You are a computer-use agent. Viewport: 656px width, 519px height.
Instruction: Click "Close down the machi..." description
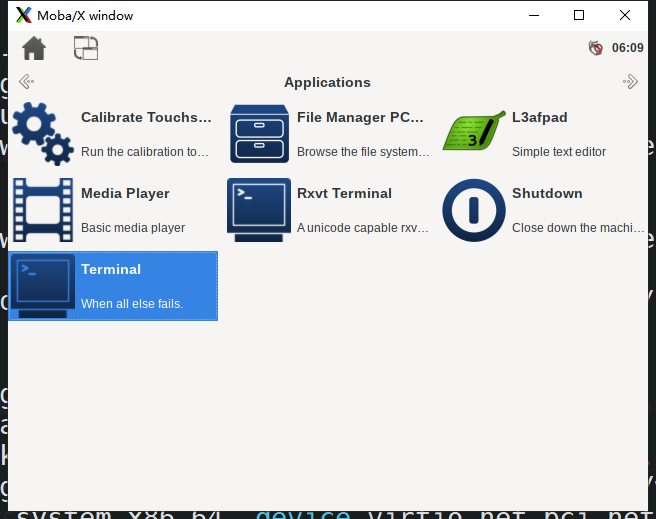[578, 228]
